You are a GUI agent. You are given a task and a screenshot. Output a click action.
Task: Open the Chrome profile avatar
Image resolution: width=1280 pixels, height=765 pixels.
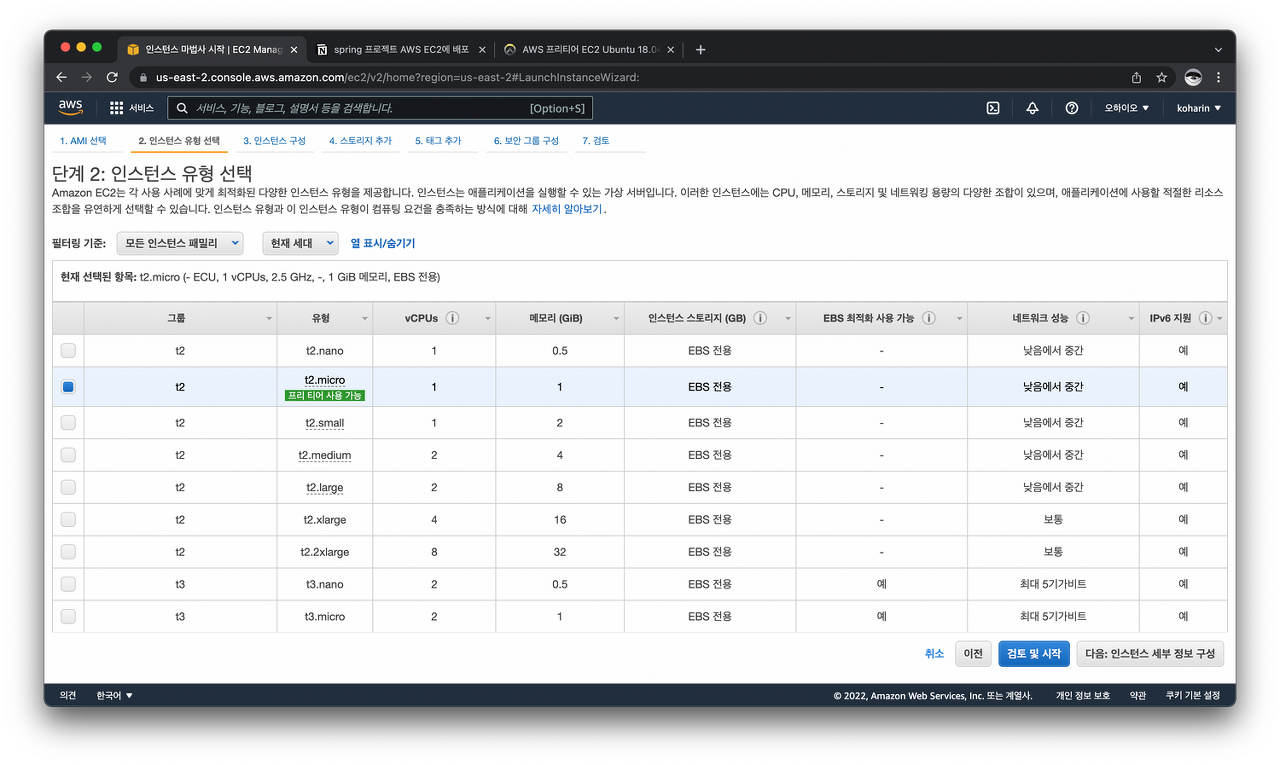[x=1193, y=77]
